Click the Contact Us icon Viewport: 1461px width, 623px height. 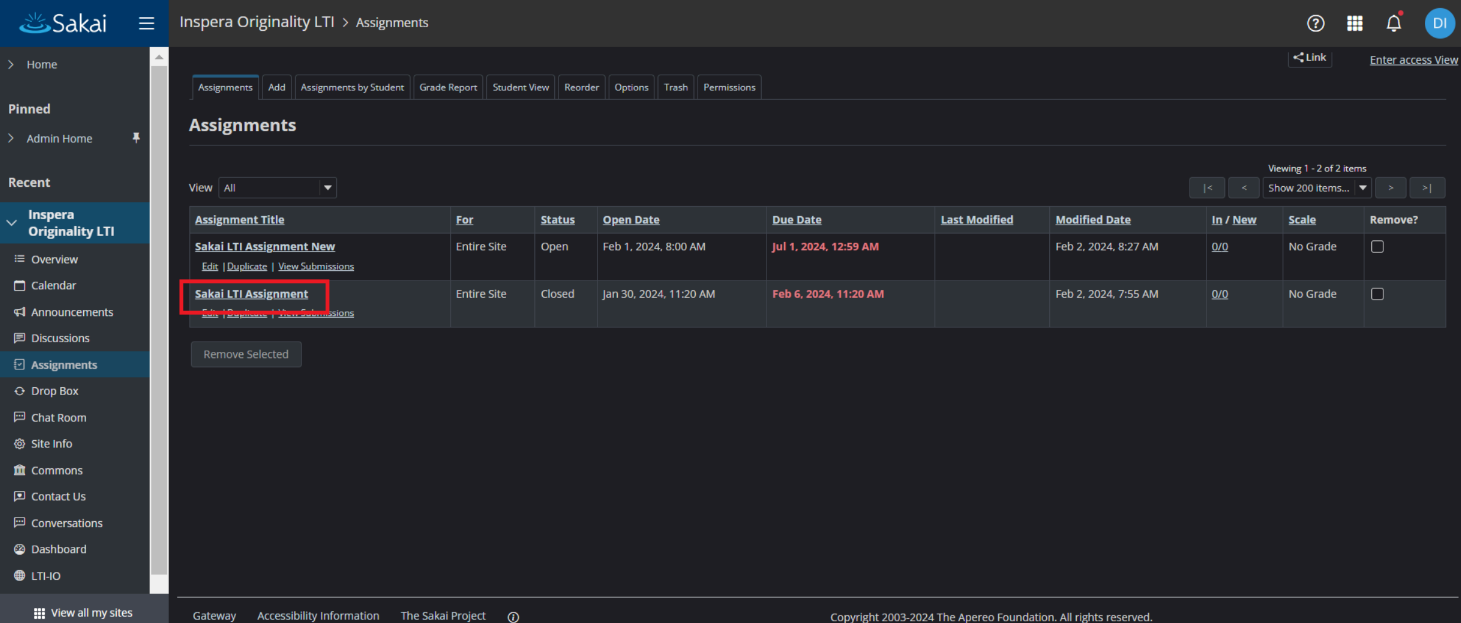click(x=19, y=496)
